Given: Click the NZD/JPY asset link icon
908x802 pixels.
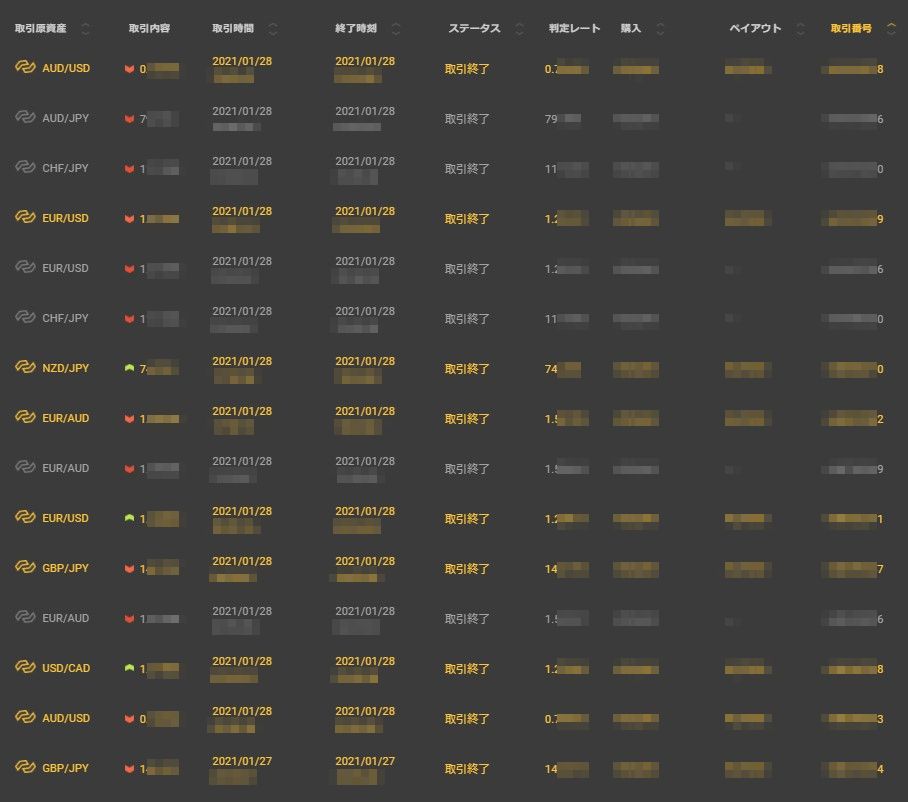Looking at the screenshot, I should (25, 368).
